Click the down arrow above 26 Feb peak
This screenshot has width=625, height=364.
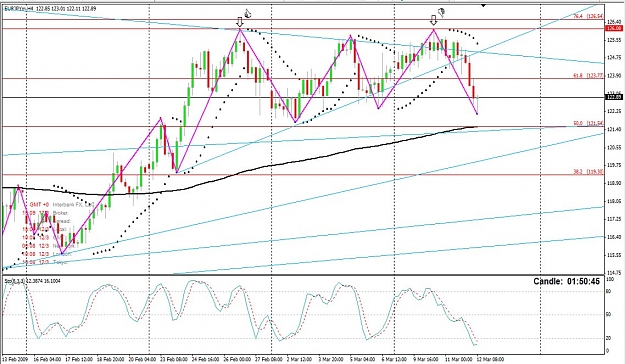tap(240, 22)
